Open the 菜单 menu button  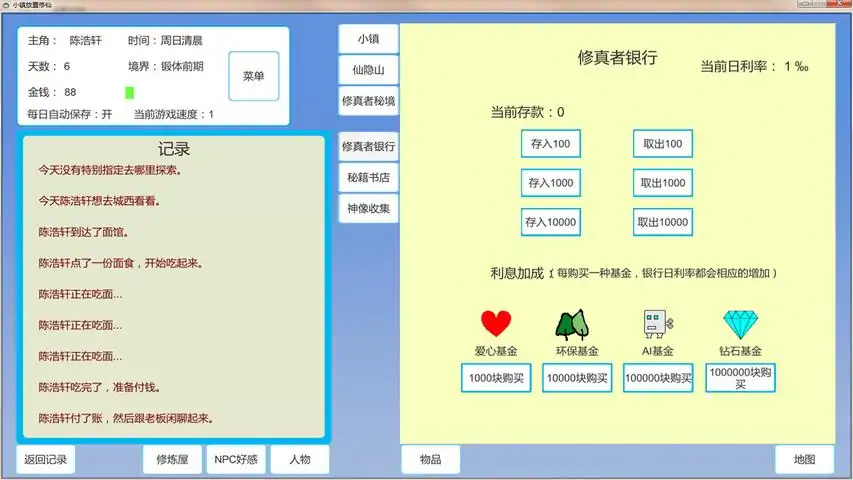coord(254,77)
